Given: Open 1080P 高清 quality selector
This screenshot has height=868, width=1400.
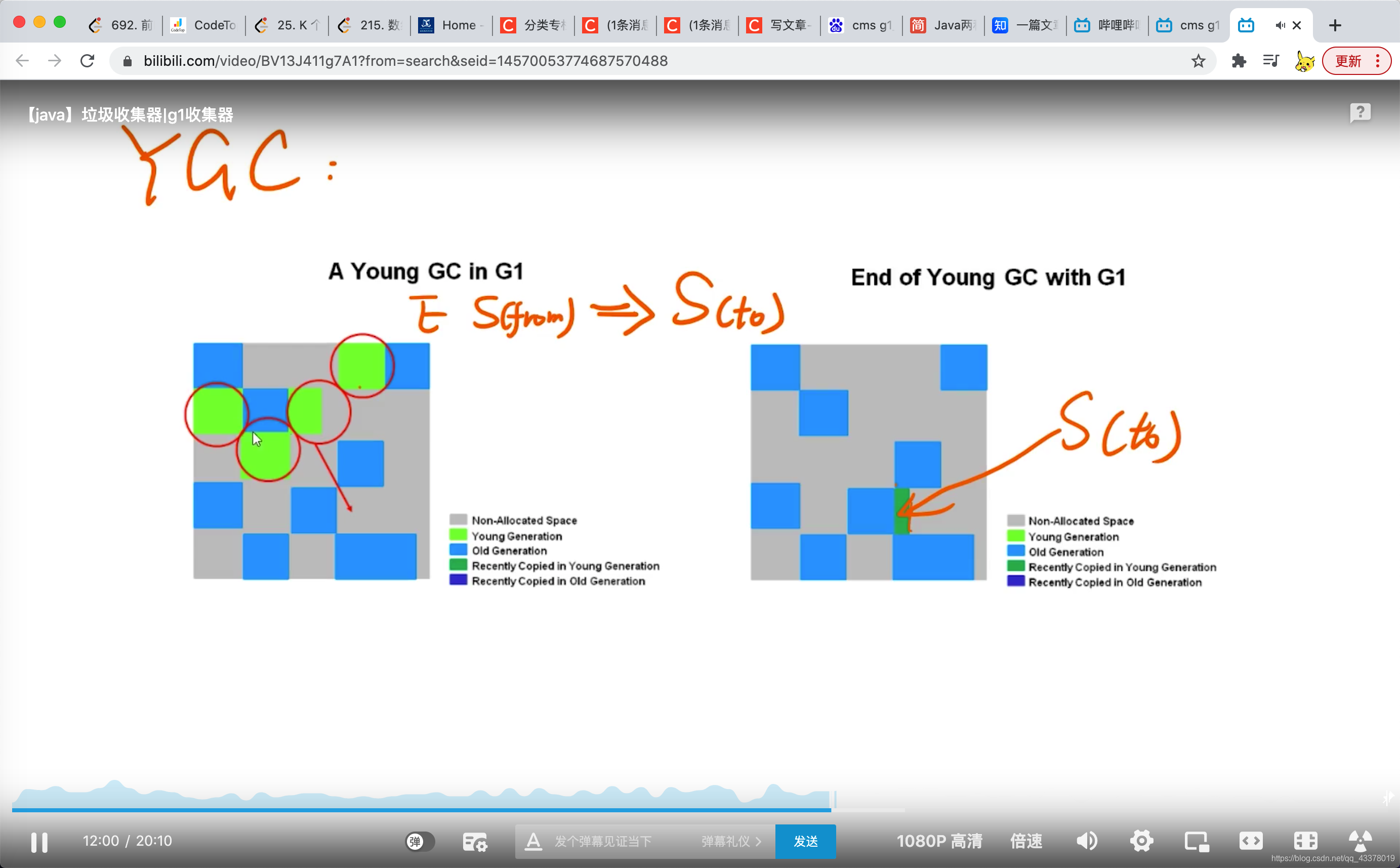Looking at the screenshot, I should (x=939, y=842).
